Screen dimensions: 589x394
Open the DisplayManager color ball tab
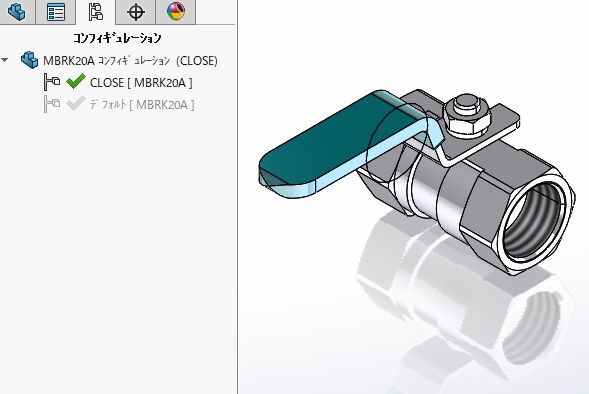pos(175,11)
